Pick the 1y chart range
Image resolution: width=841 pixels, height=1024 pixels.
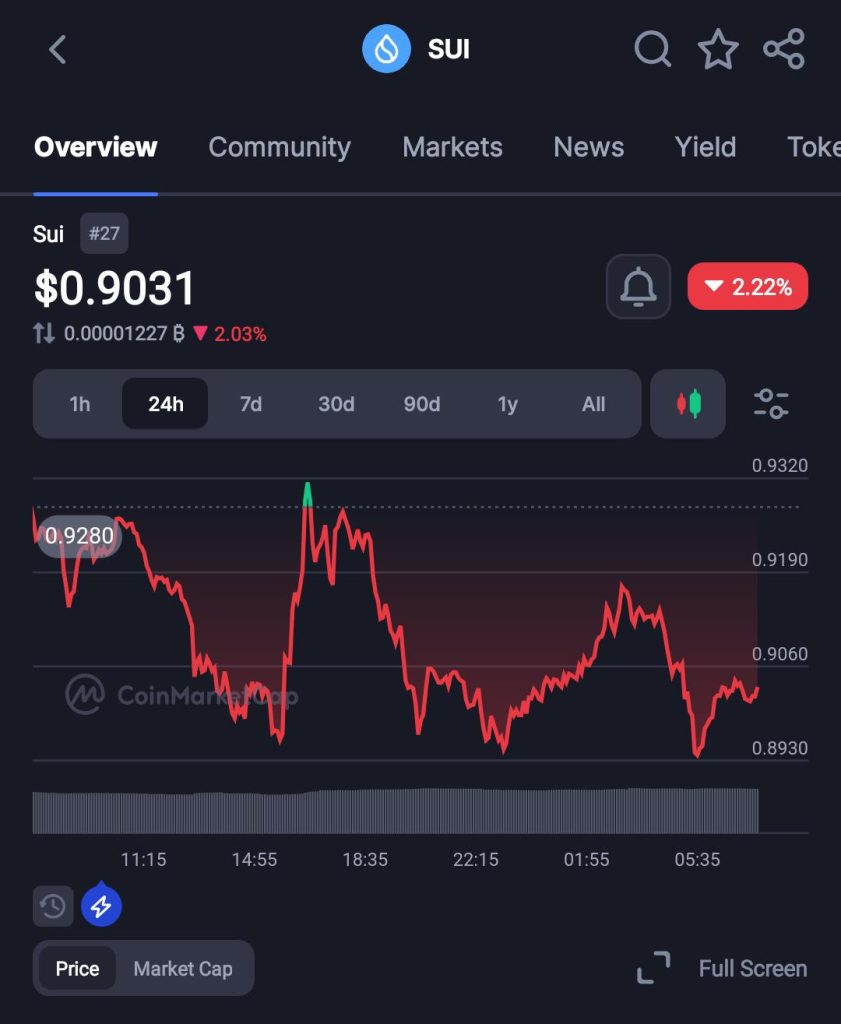[x=507, y=404]
